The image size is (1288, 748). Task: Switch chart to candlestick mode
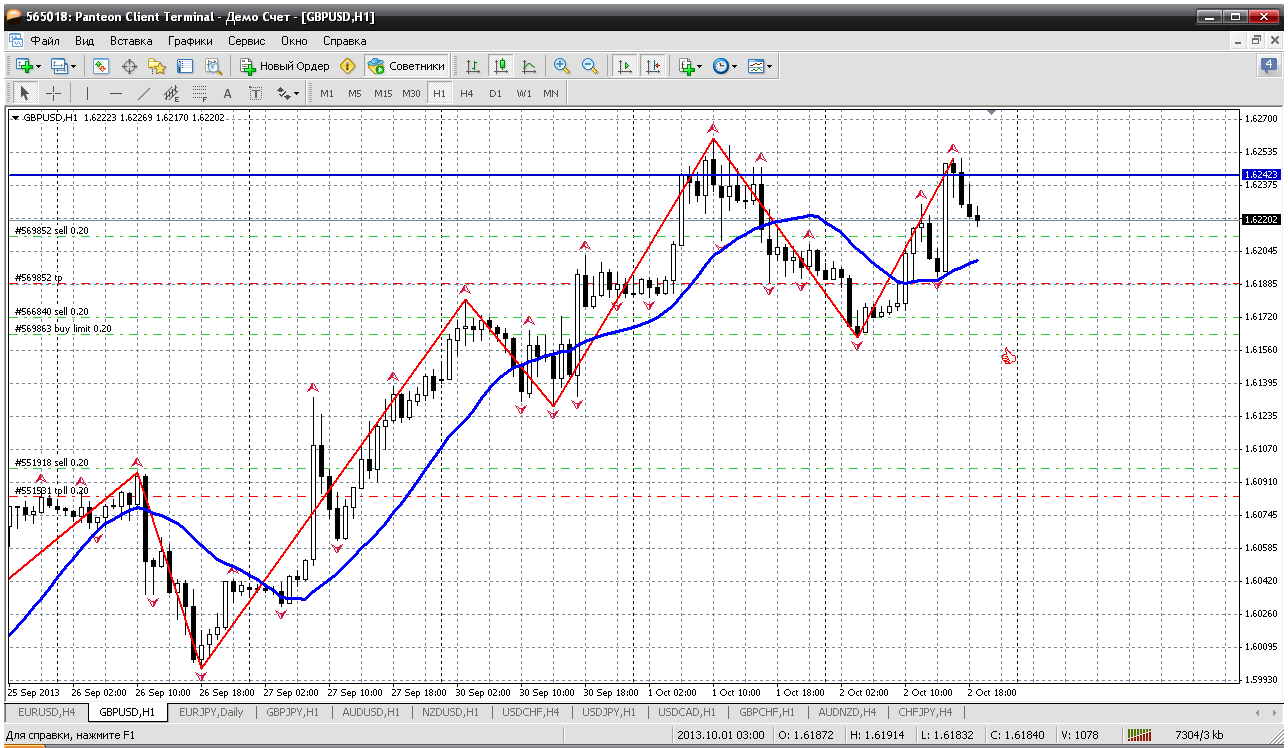click(x=500, y=66)
